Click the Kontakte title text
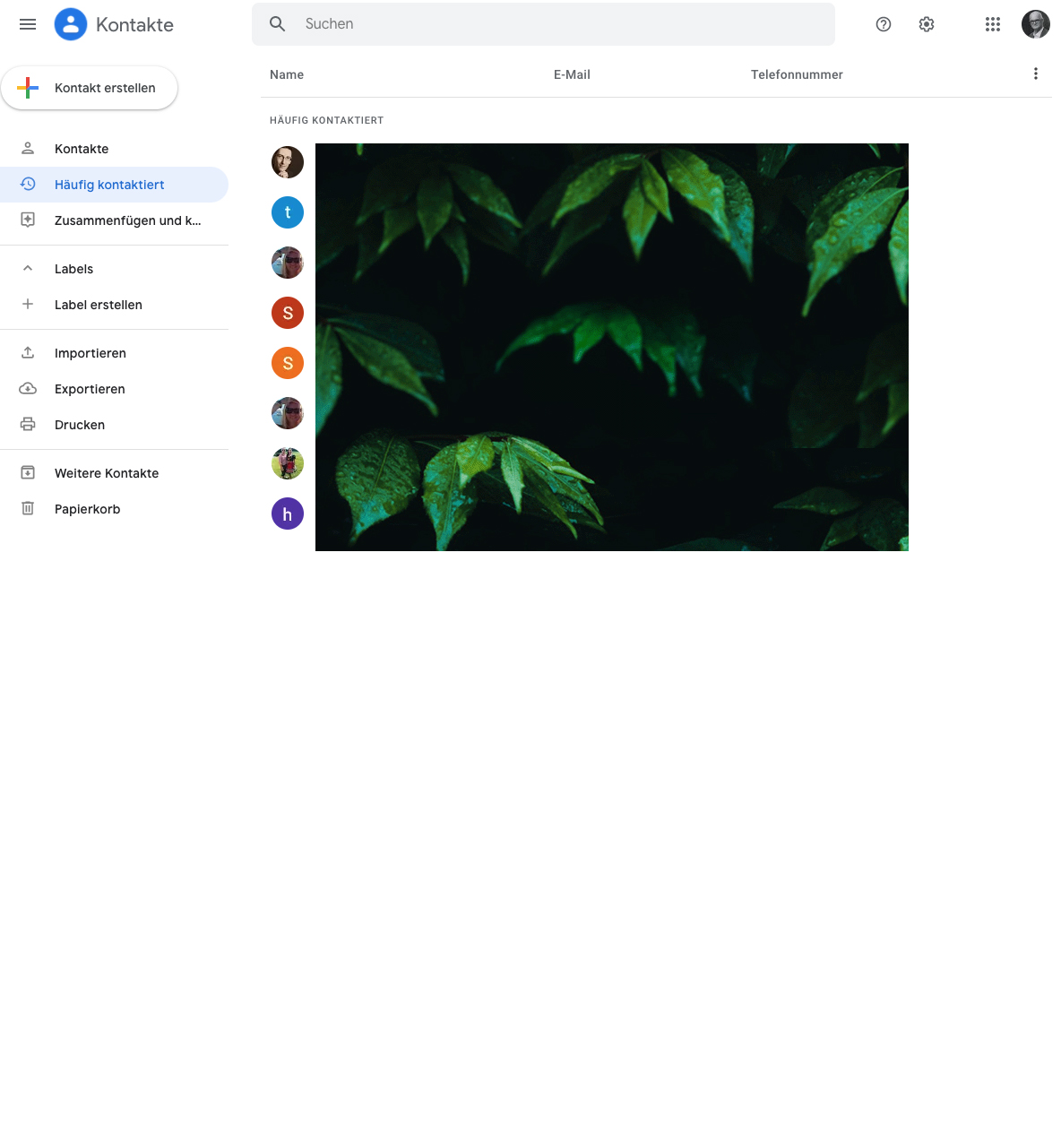 click(134, 25)
